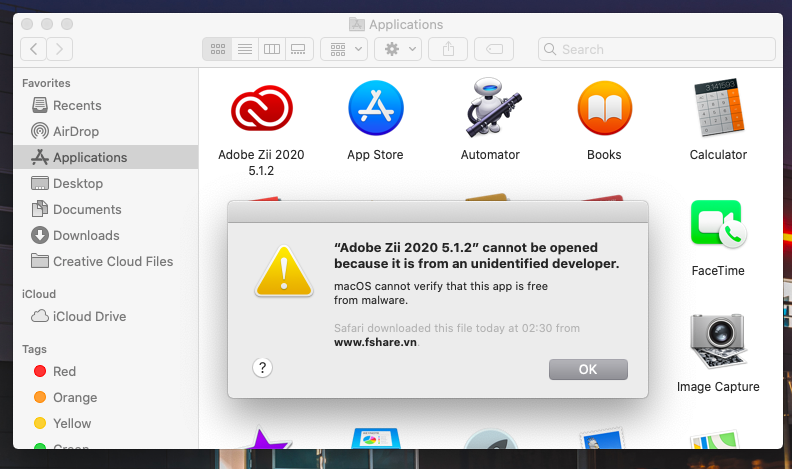792x469 pixels.
Task: Click the Safari downloaded this file text
Action: (x=457, y=328)
